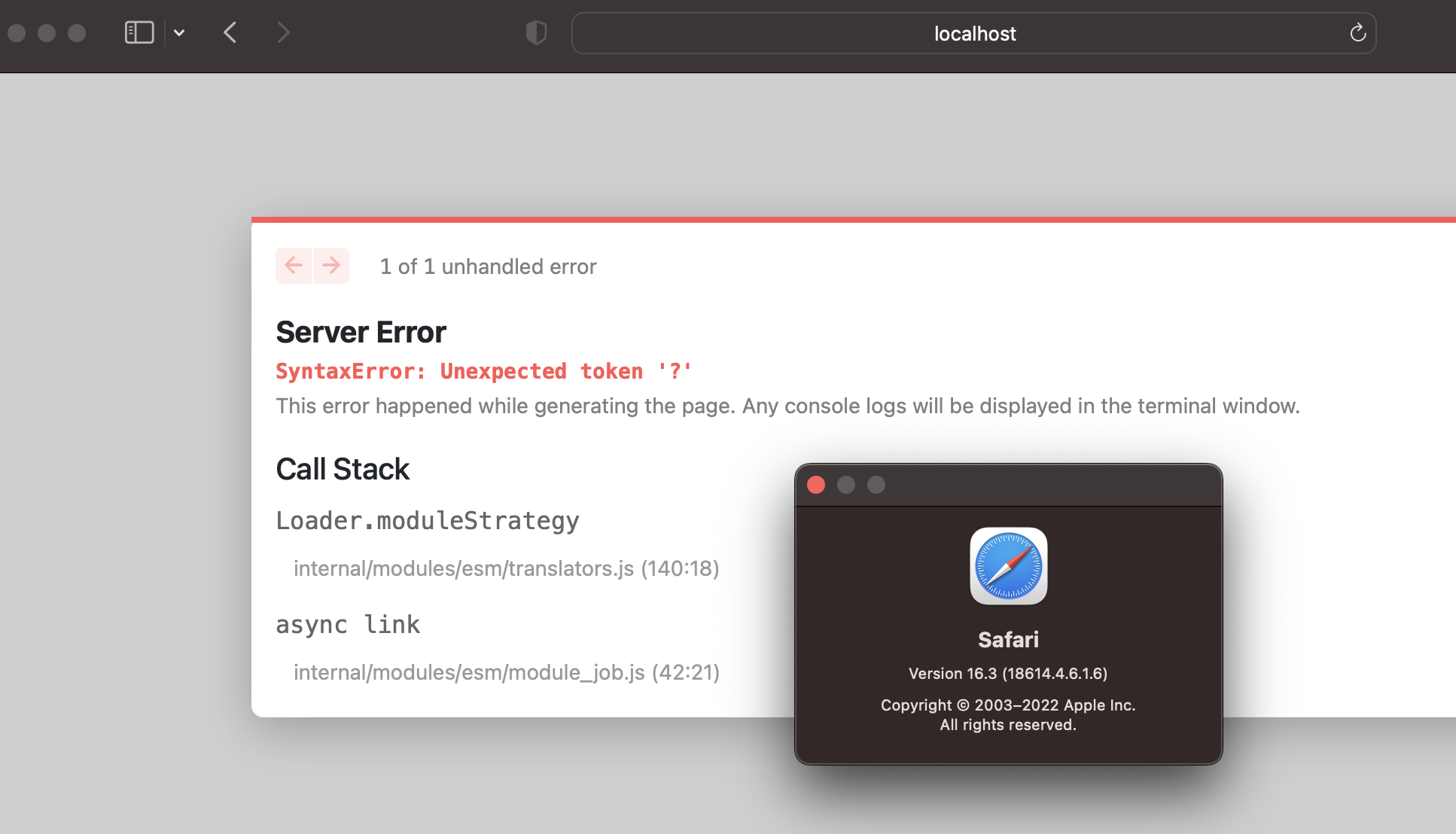Click the SyntaxError message text

click(x=483, y=370)
